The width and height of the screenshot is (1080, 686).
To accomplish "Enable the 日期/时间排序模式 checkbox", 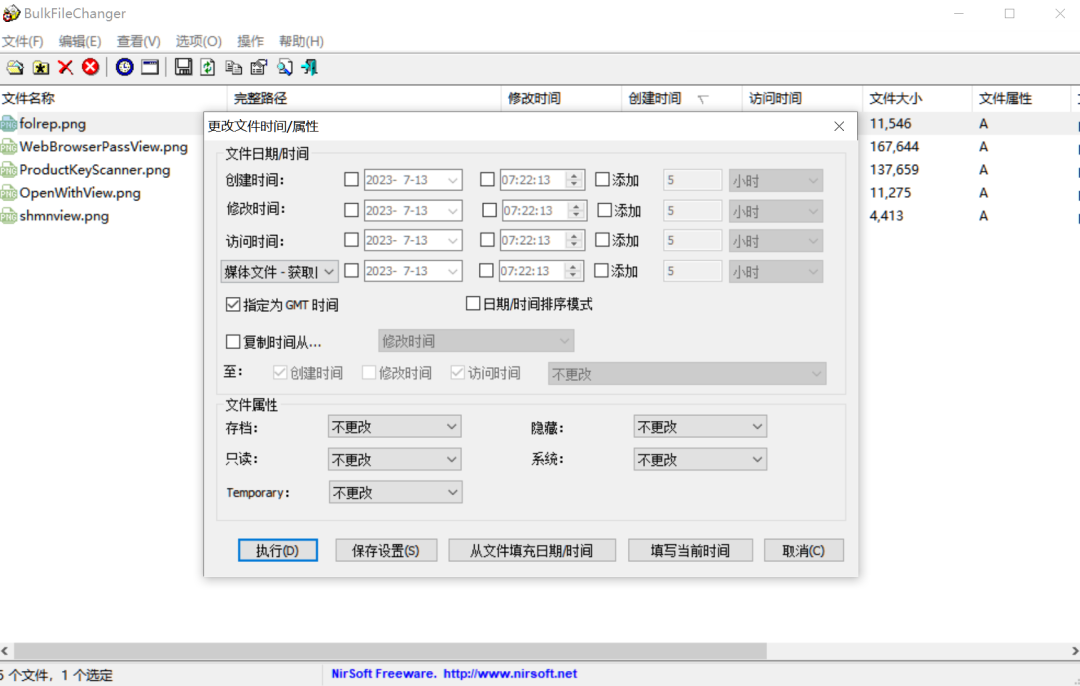I will click(474, 304).
